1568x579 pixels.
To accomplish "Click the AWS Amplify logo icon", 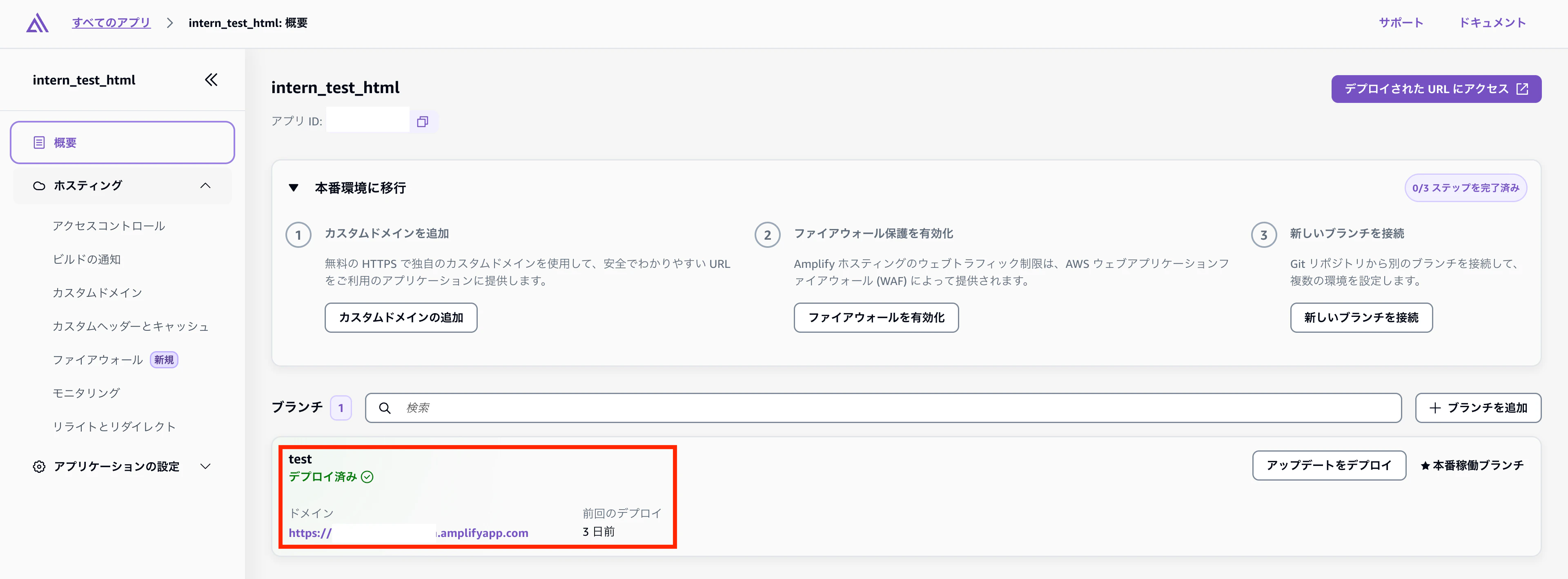I will (36, 22).
